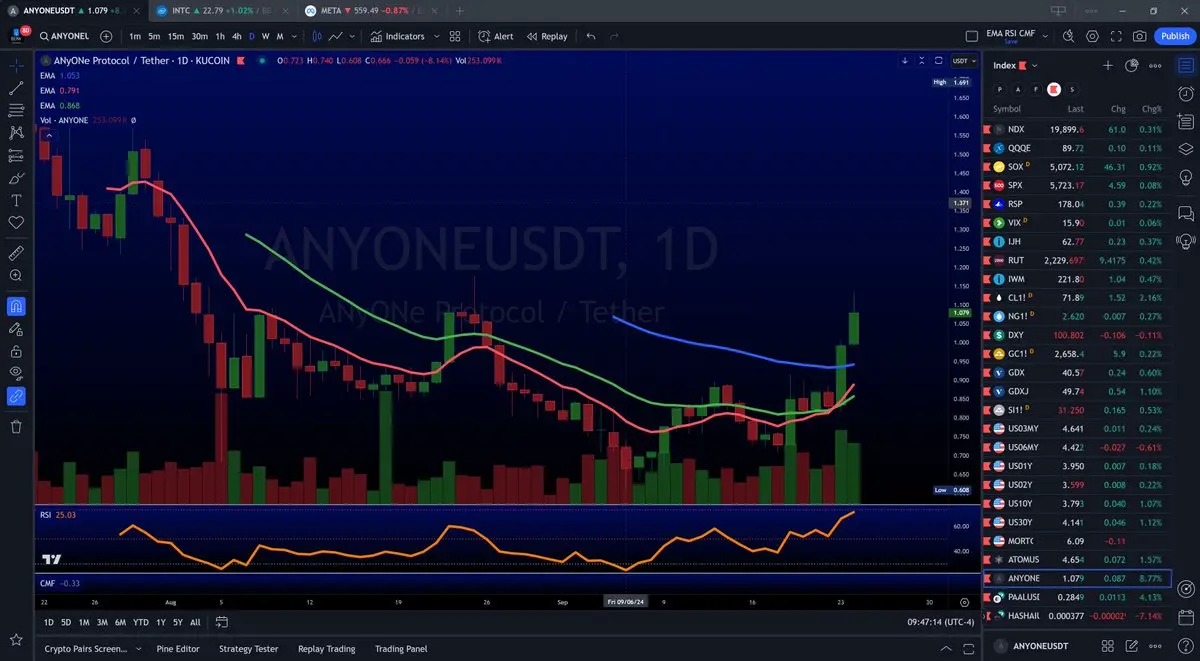Select the red flag filter
1200x661 pixels.
pyautogui.click(x=1053, y=89)
